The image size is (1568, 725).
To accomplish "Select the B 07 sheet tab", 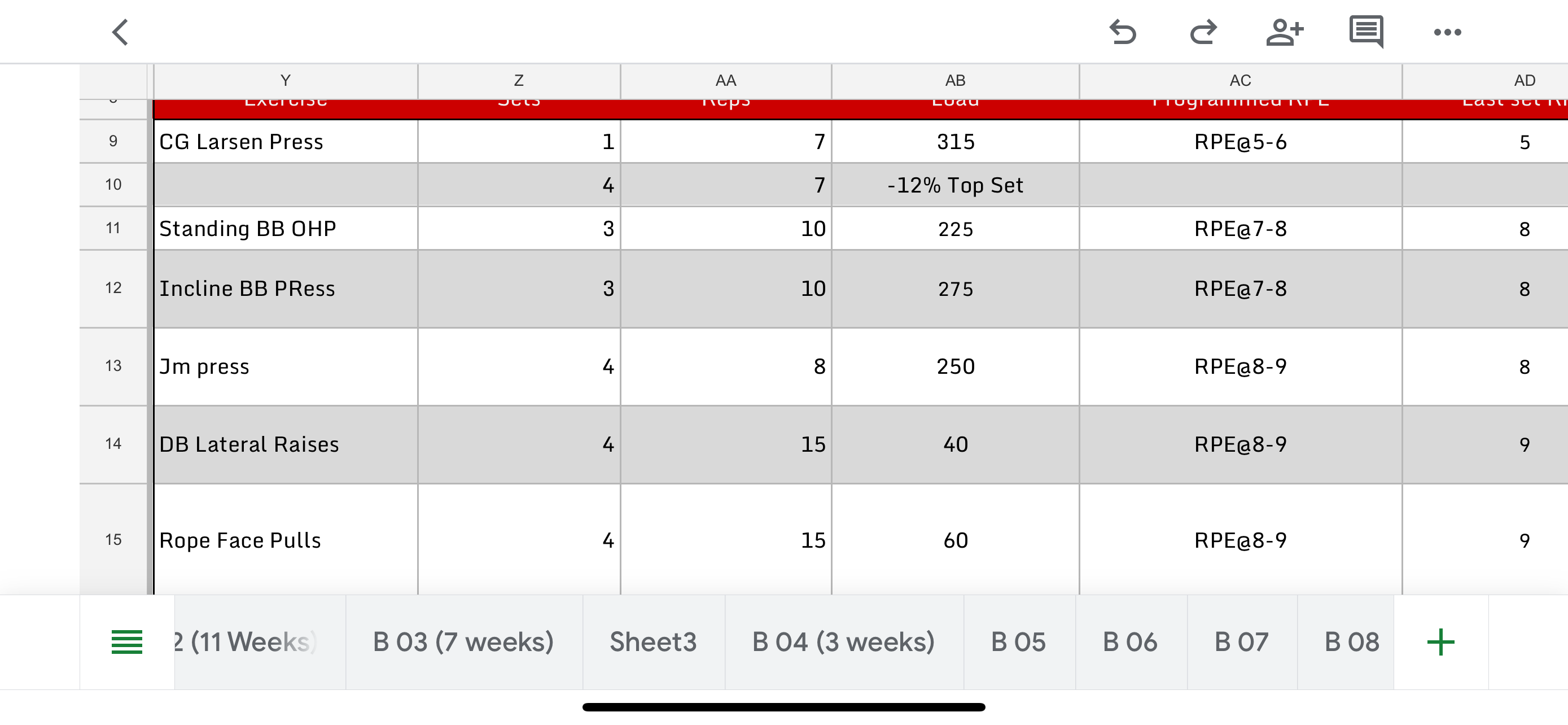I will point(1241,642).
